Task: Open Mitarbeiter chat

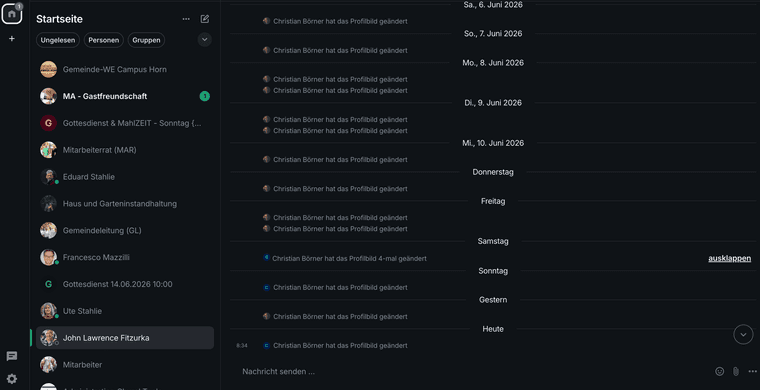Action: coord(125,364)
